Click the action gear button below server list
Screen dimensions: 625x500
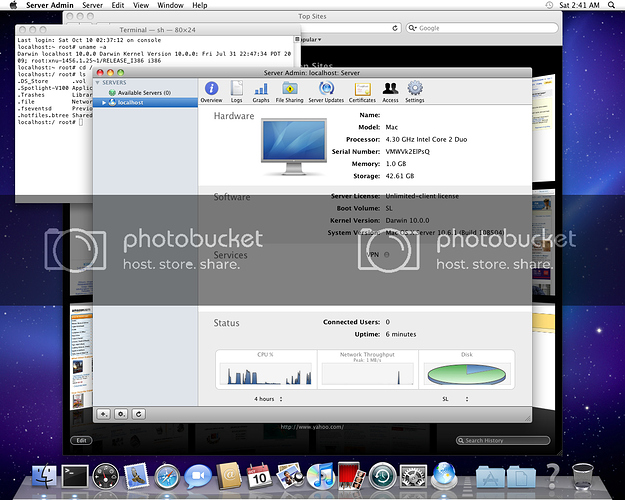(x=121, y=414)
